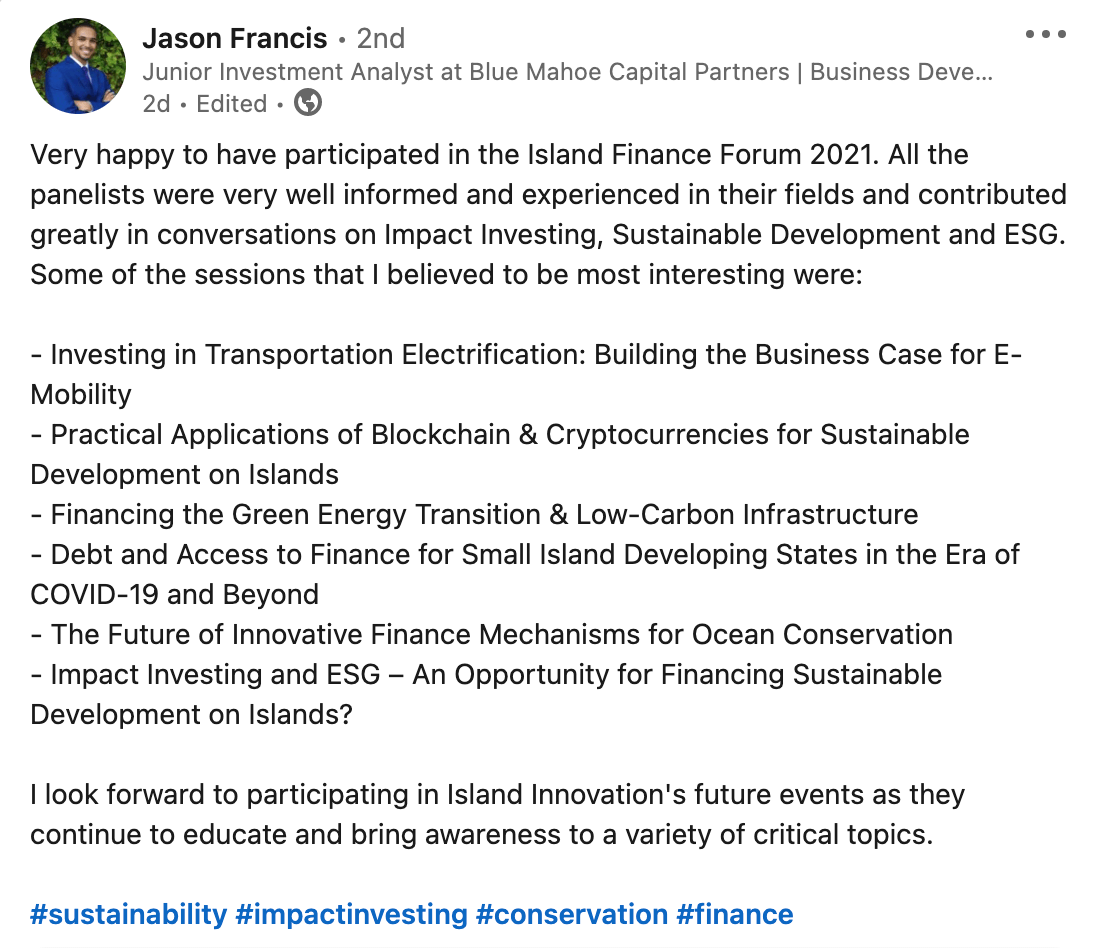Click the #conservation hashtag
Viewport: 1096px width, 948px height.
point(572,914)
